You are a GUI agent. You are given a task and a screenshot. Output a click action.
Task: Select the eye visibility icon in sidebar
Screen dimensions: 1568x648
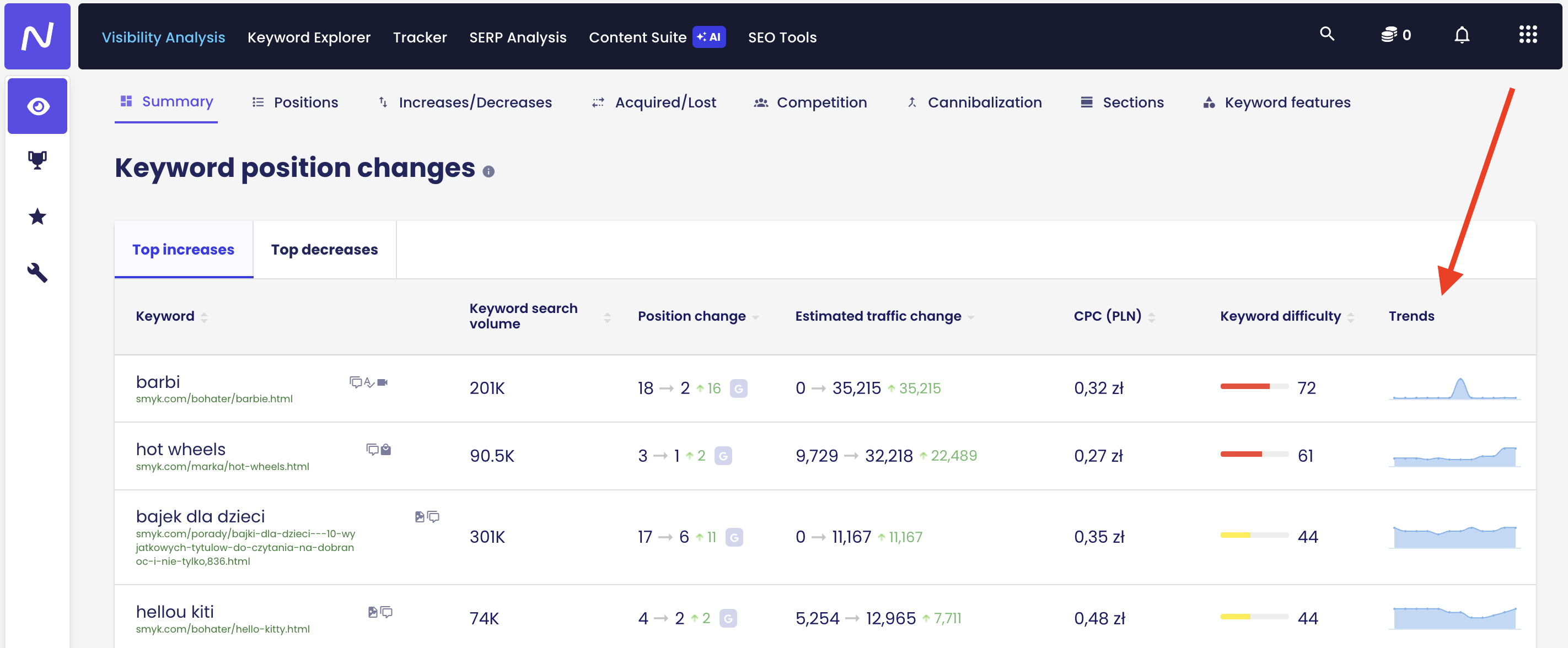coord(37,106)
